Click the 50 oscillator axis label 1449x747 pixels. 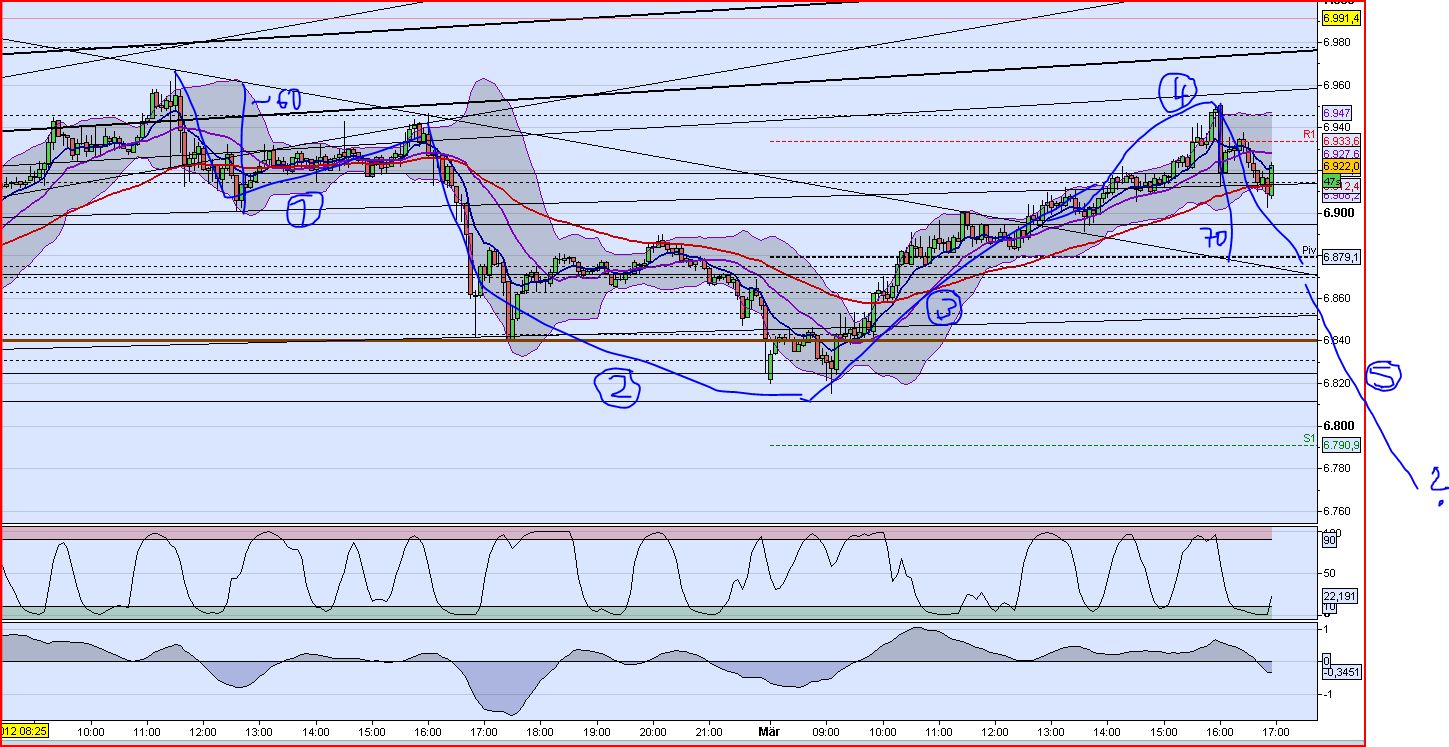click(1329, 573)
